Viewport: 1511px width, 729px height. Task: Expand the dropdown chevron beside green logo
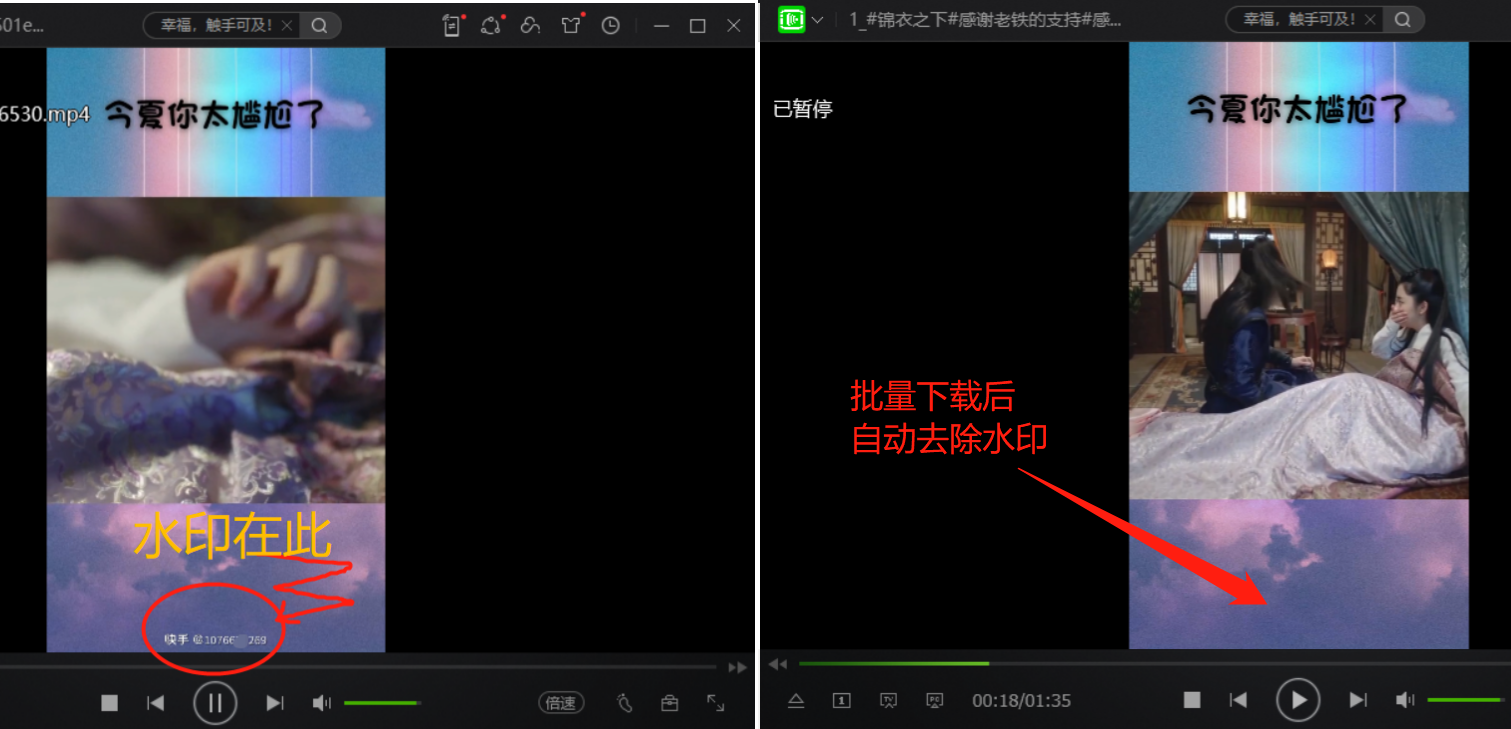(x=818, y=20)
